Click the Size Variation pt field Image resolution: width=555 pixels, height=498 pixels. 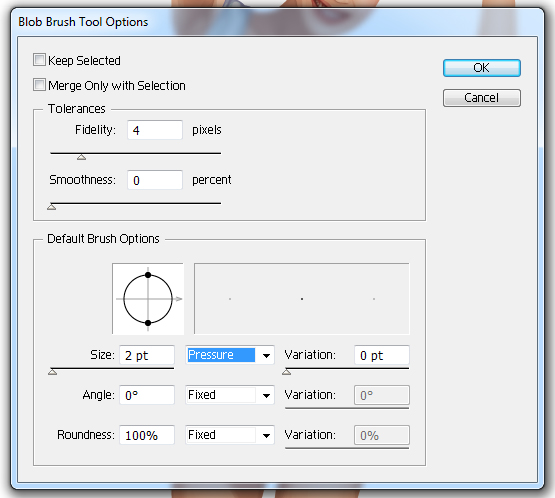click(x=382, y=355)
